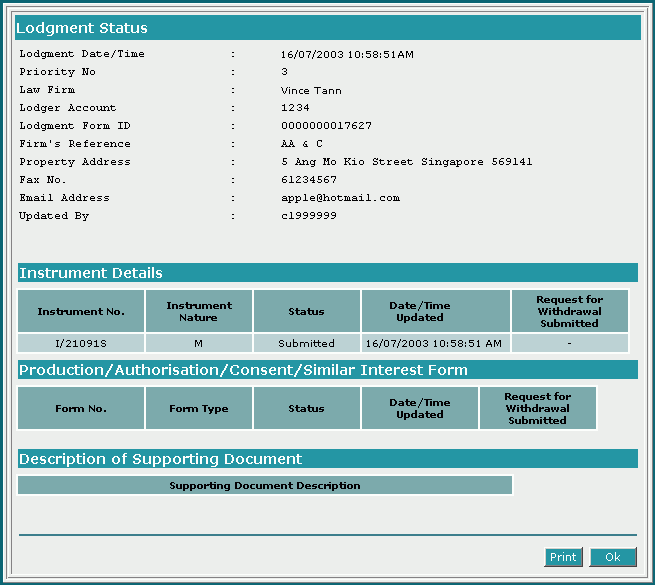Click the Property Address label

75,162
